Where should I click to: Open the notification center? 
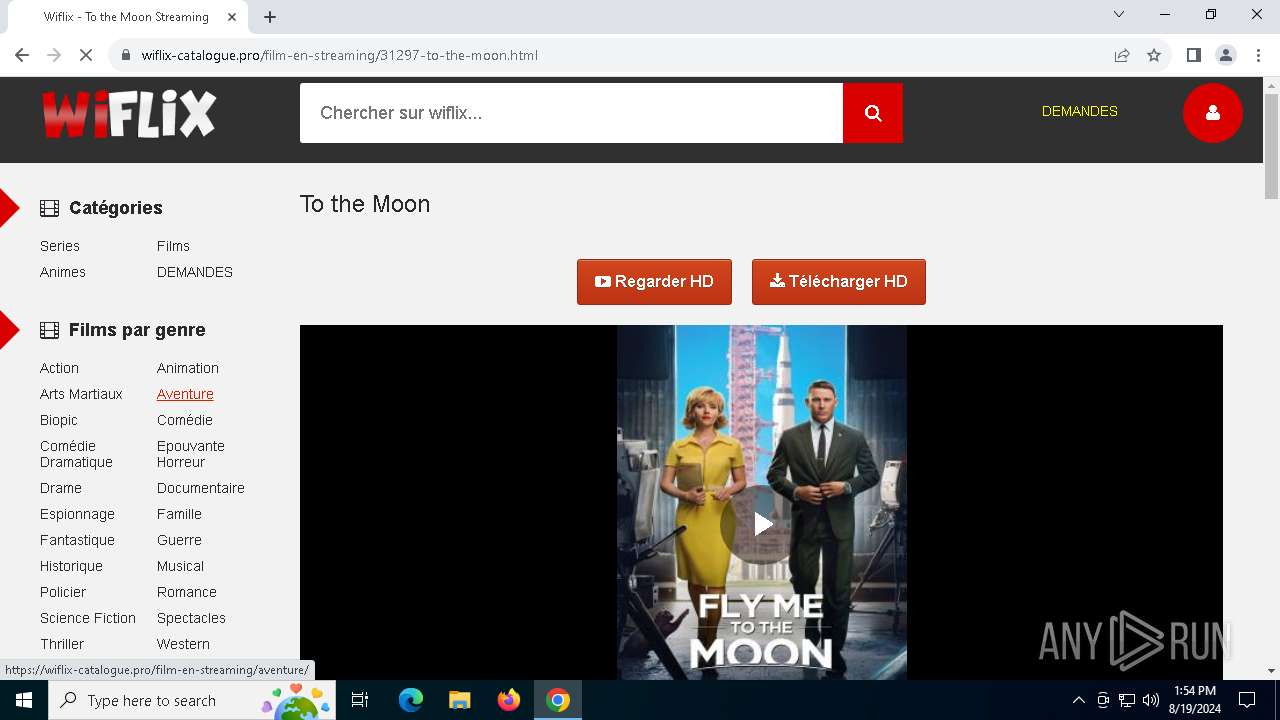pyautogui.click(x=1247, y=700)
